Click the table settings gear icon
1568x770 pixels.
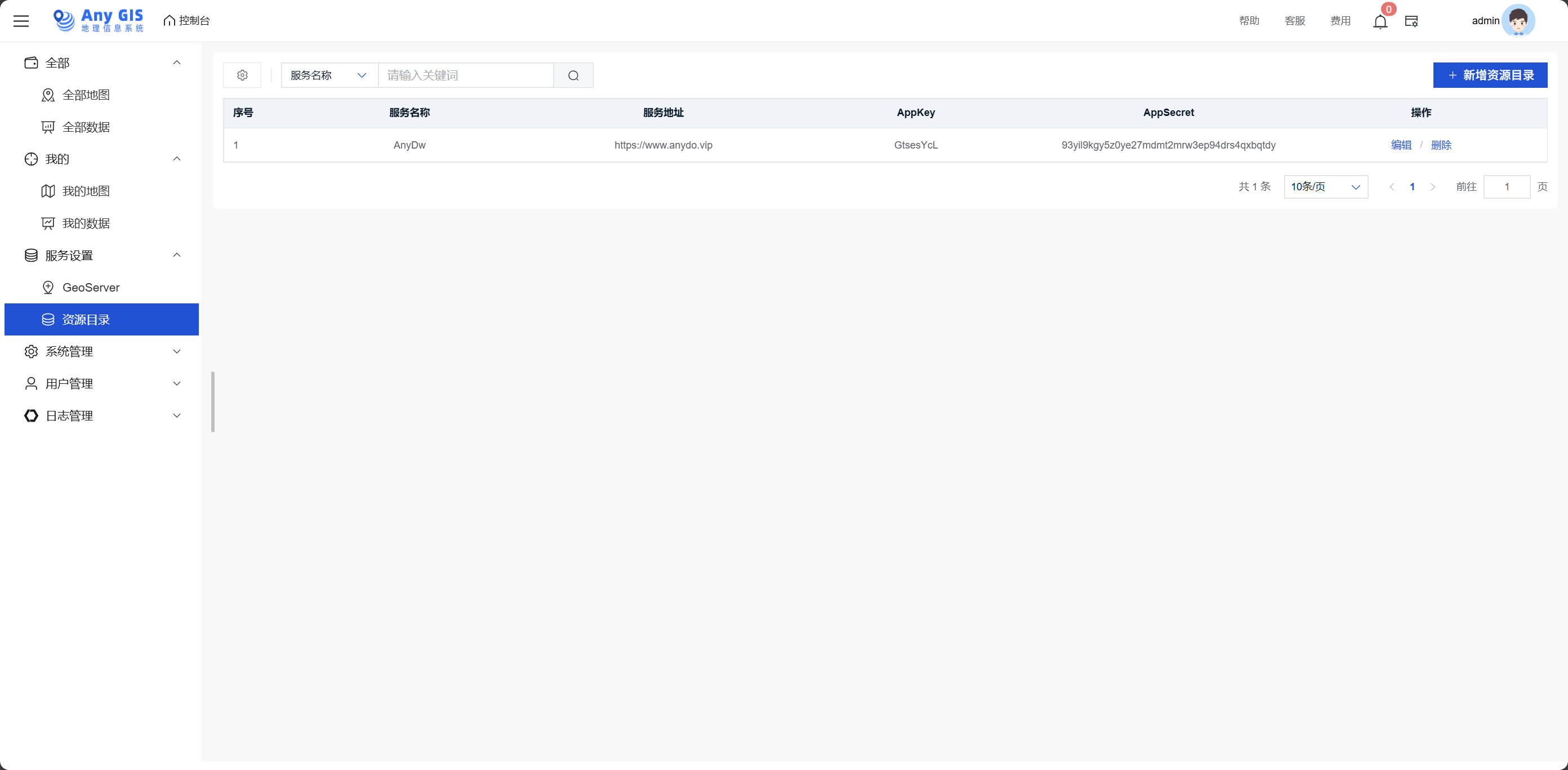[x=242, y=75]
